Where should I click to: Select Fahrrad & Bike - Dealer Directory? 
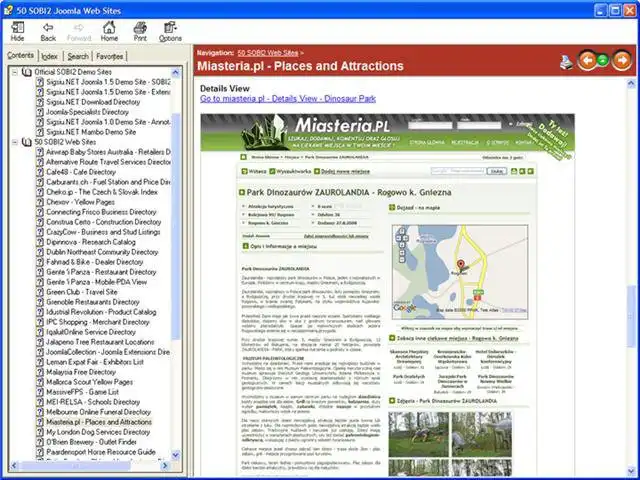point(95,262)
